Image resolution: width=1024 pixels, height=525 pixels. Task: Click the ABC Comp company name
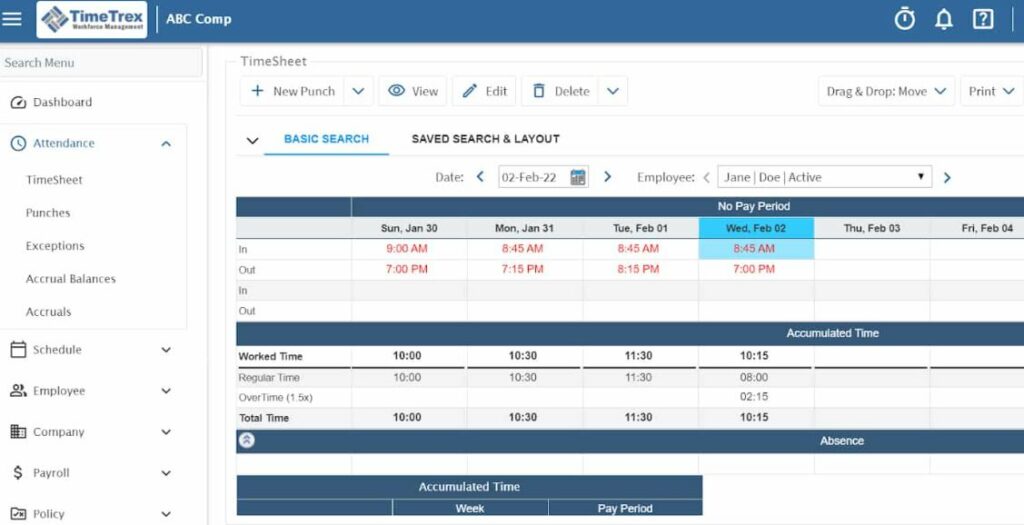pos(199,19)
